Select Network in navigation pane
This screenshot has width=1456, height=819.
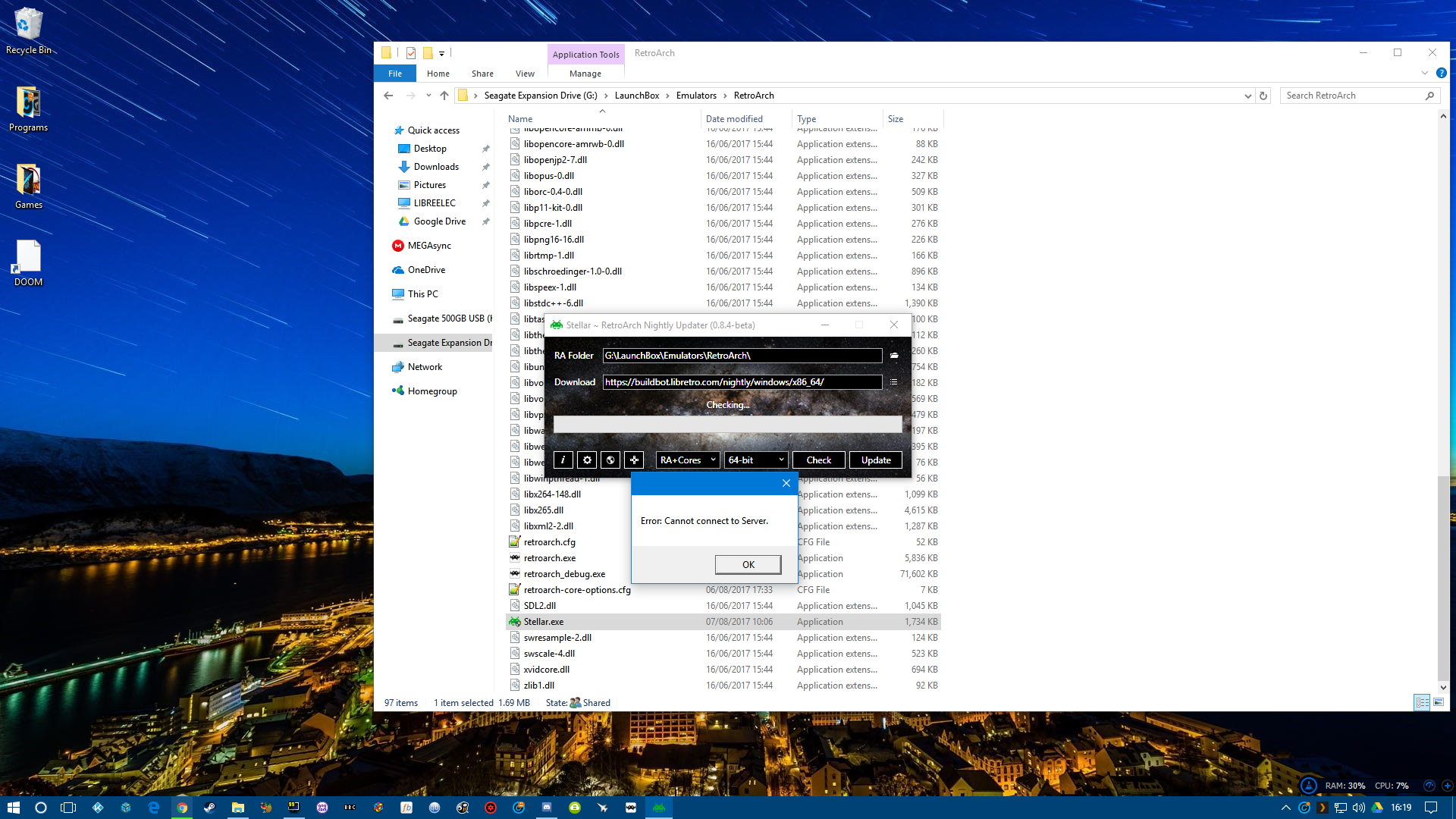point(425,367)
